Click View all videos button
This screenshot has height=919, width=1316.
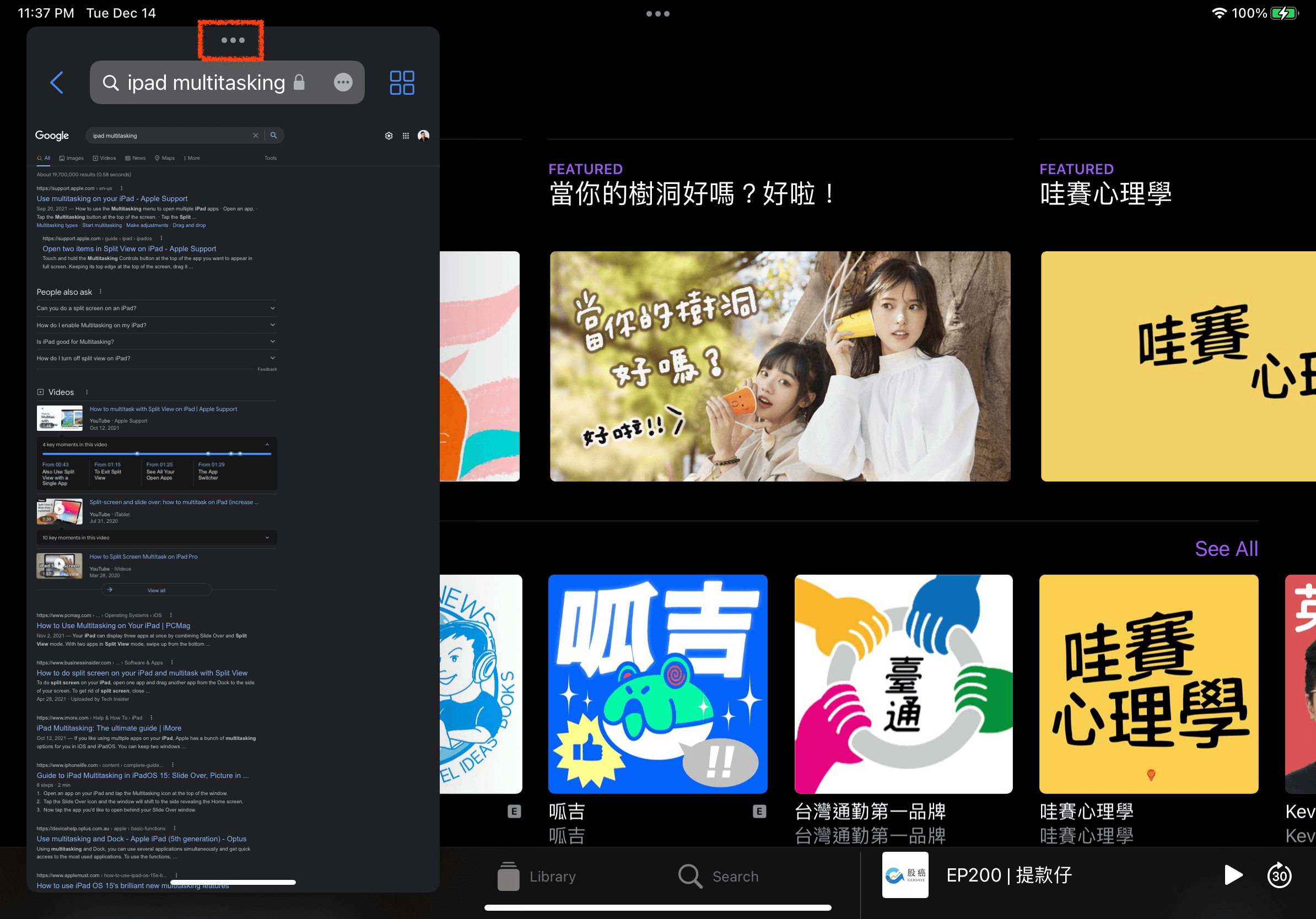157,590
